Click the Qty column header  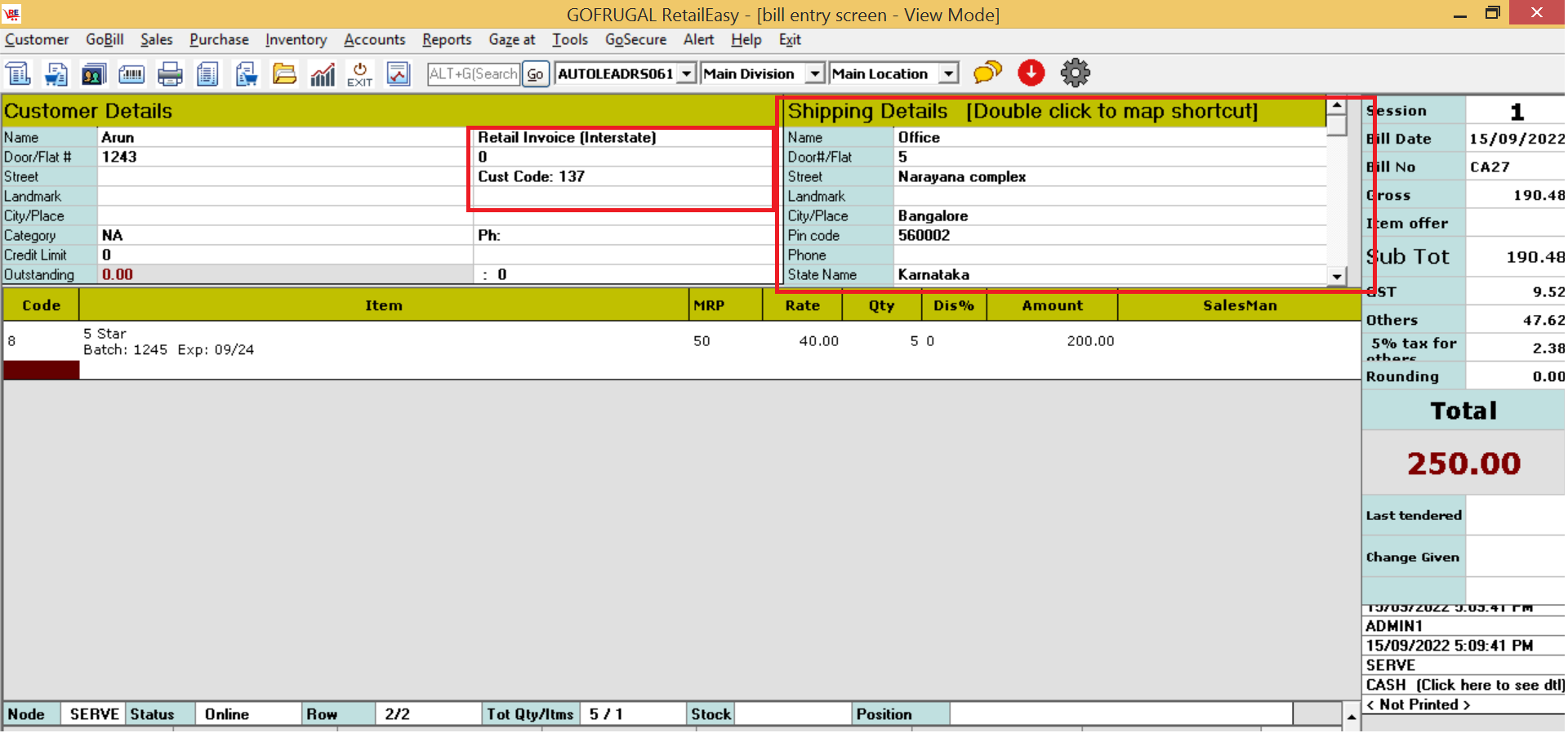click(882, 305)
